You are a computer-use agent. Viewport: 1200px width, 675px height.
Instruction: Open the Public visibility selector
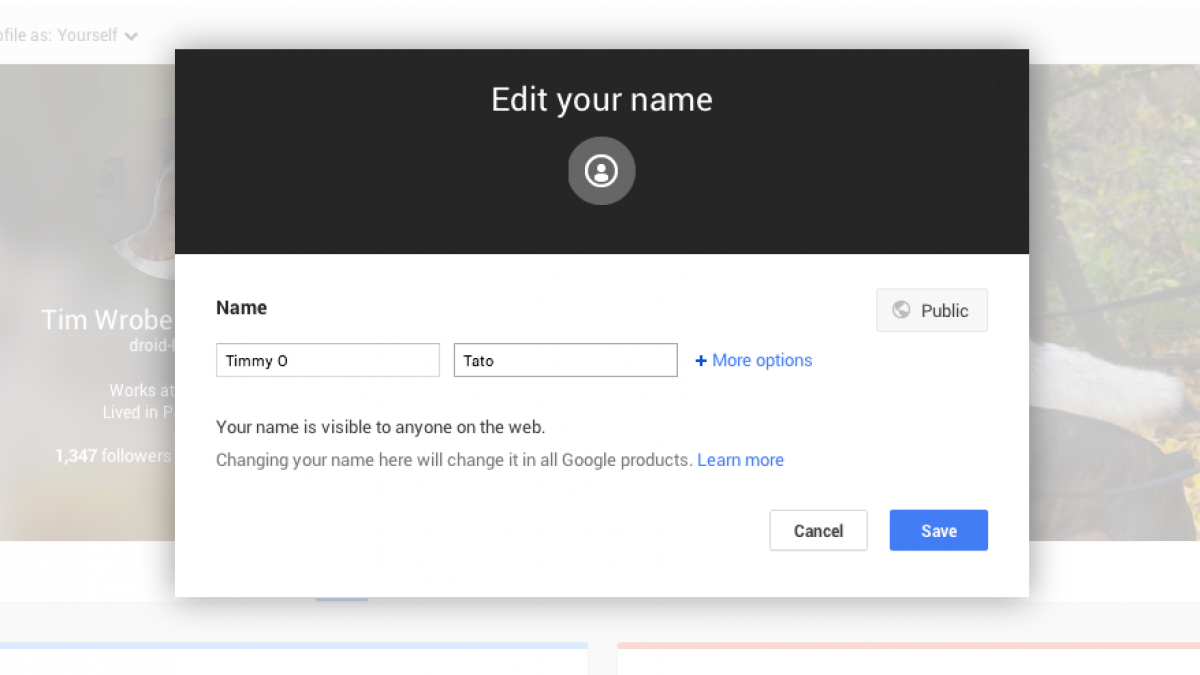point(931,310)
